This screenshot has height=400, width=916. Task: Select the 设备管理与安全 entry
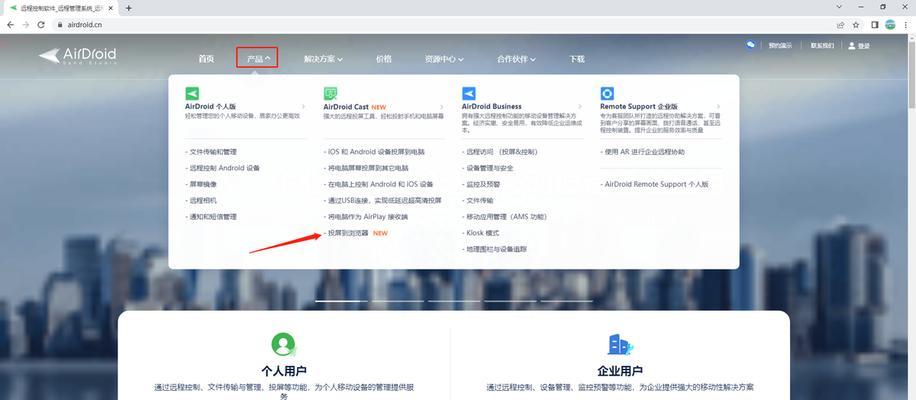pyautogui.click(x=488, y=168)
